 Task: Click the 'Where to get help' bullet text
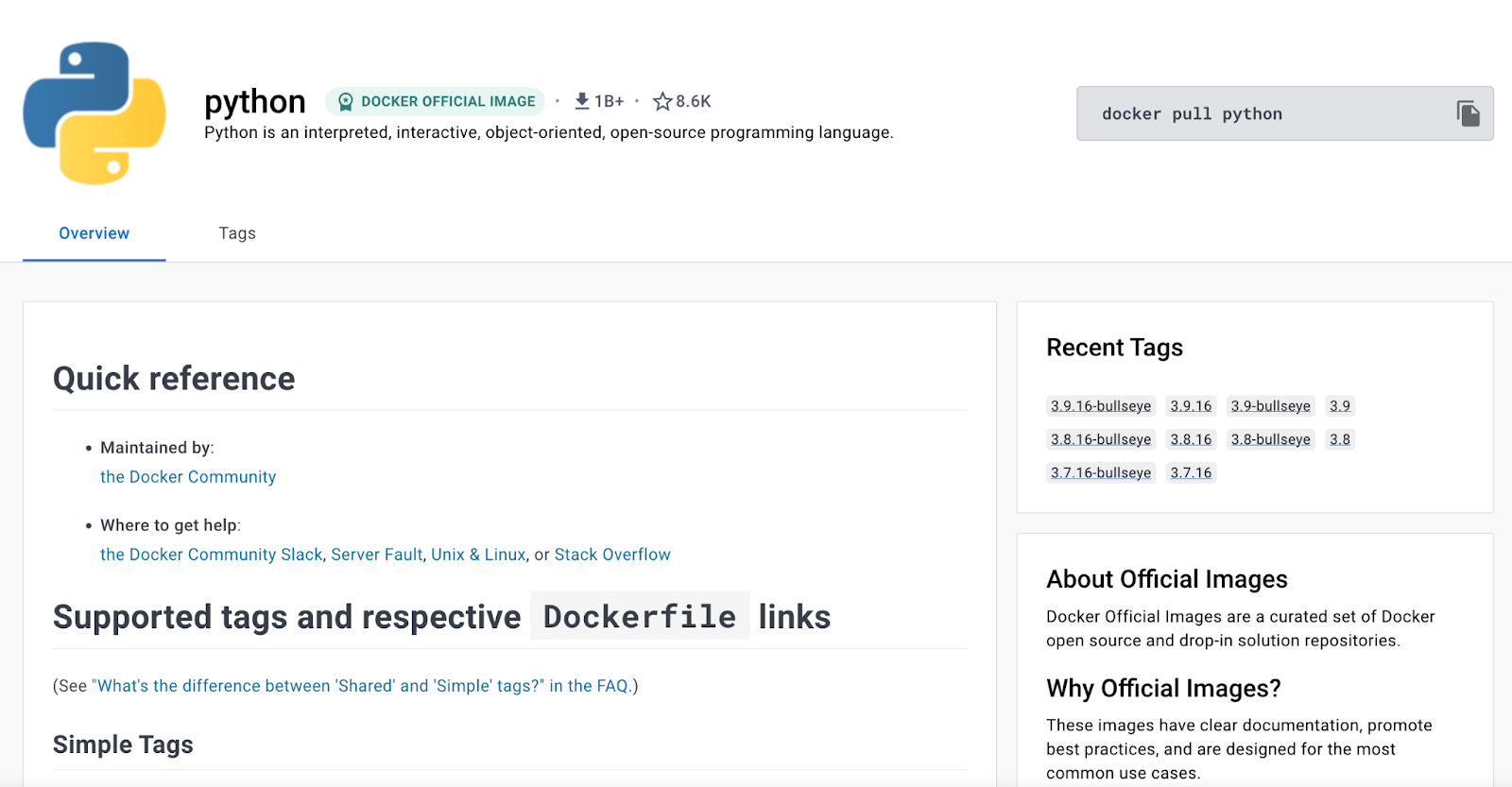click(x=170, y=525)
